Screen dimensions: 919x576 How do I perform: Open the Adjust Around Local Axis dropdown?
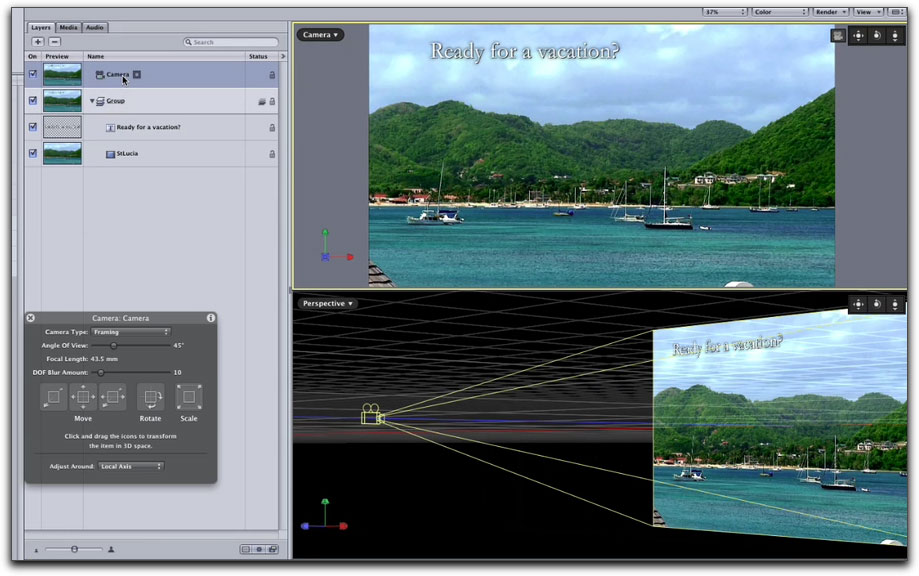click(x=130, y=466)
